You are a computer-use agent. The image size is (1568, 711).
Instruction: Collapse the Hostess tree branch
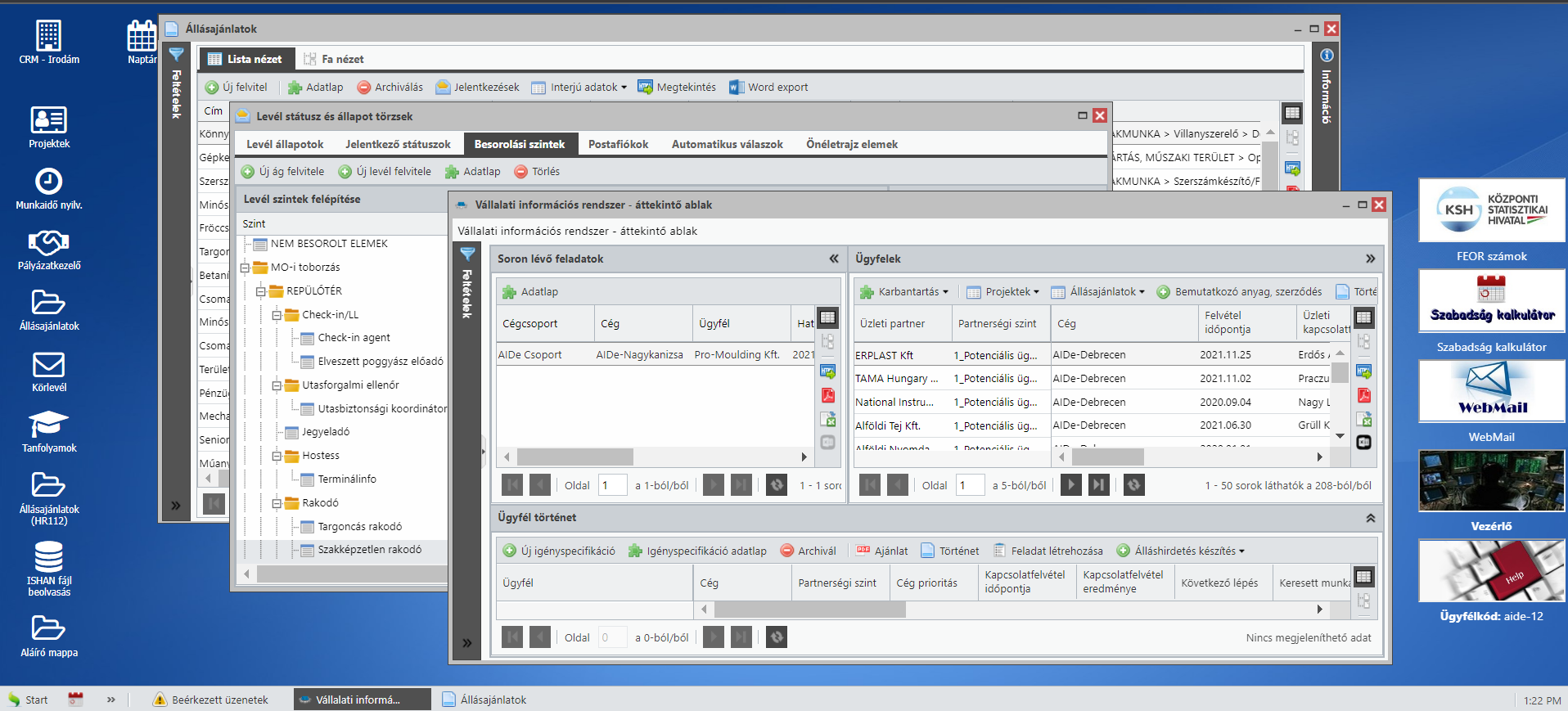click(x=277, y=456)
